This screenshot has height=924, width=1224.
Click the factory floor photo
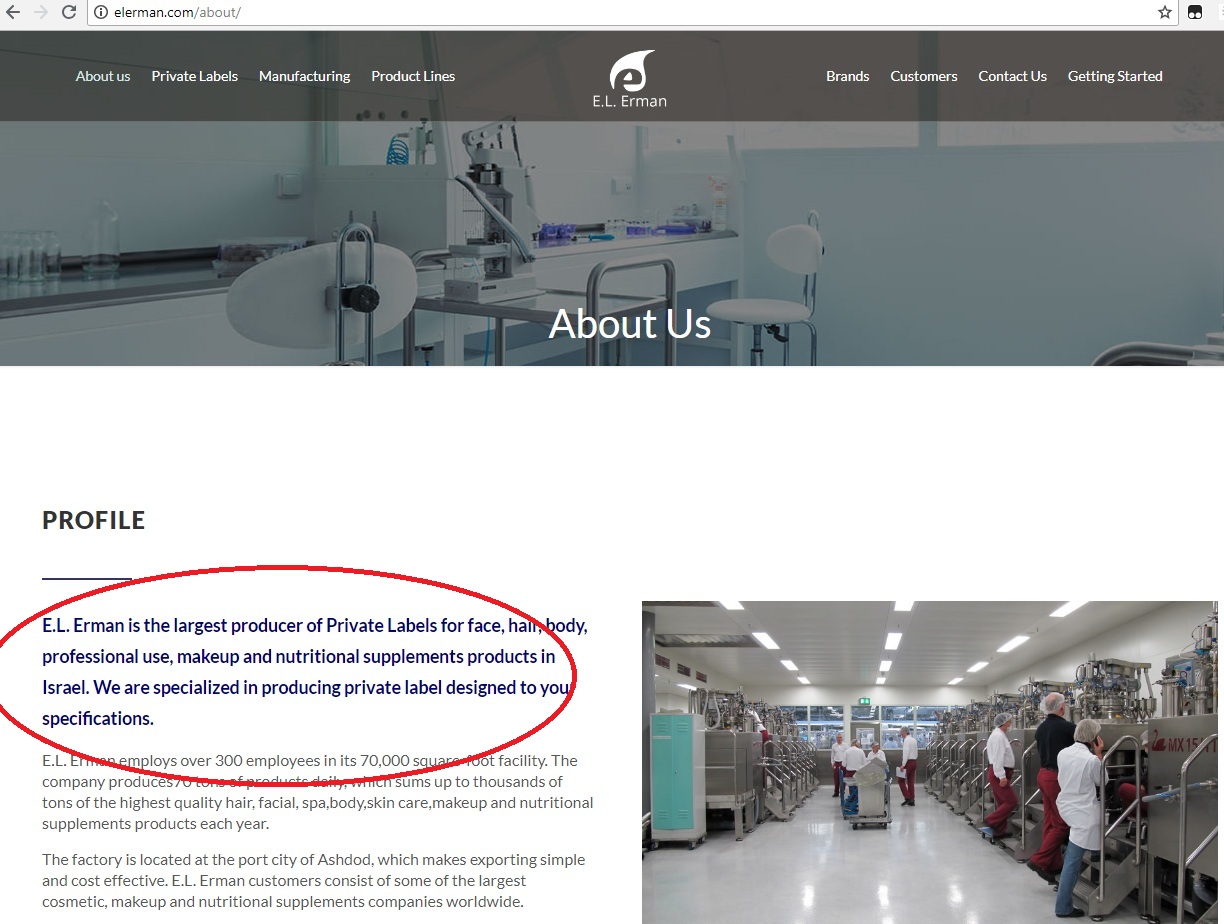point(930,762)
